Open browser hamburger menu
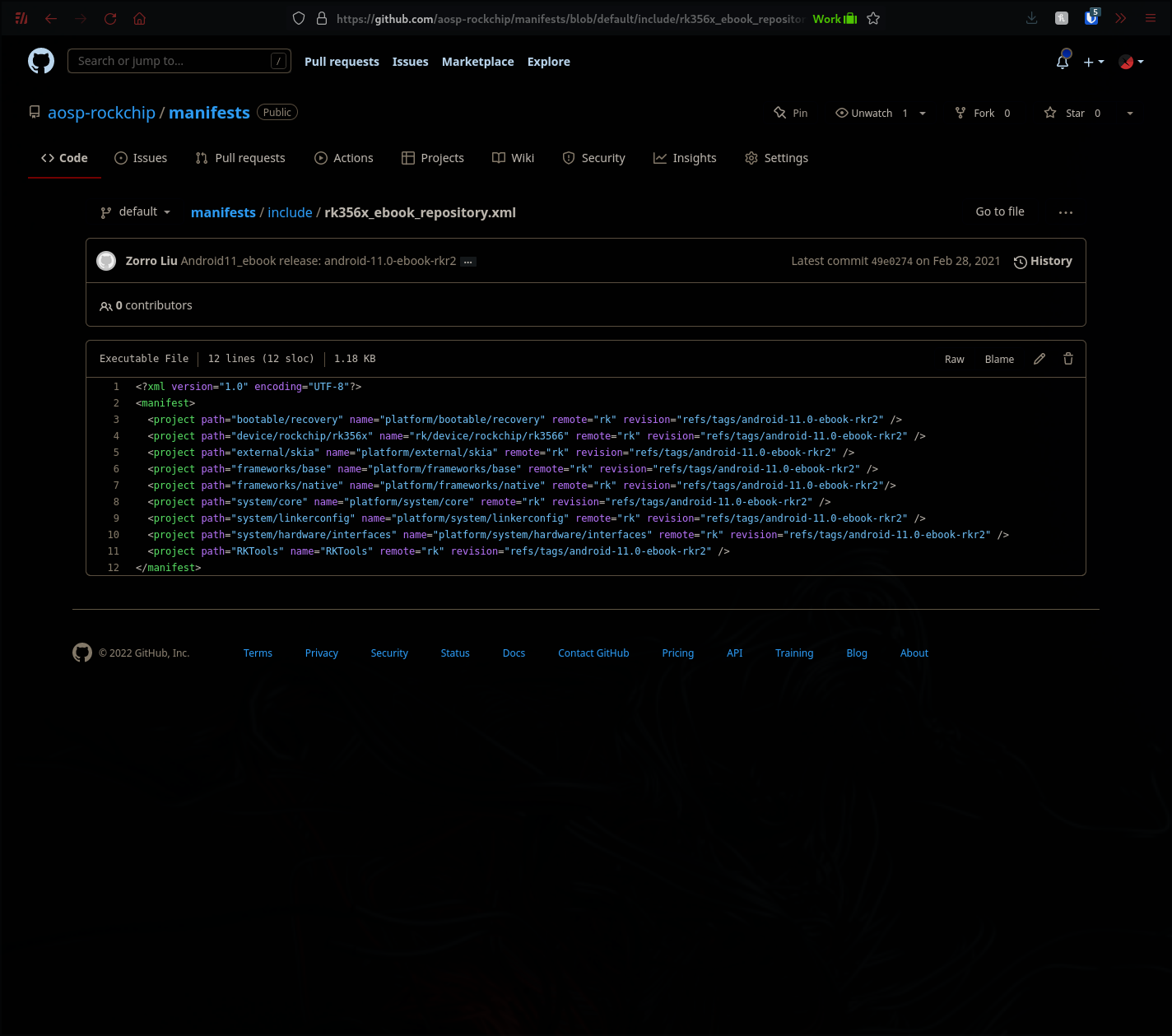This screenshot has height=1036, width=1172. click(x=1151, y=18)
